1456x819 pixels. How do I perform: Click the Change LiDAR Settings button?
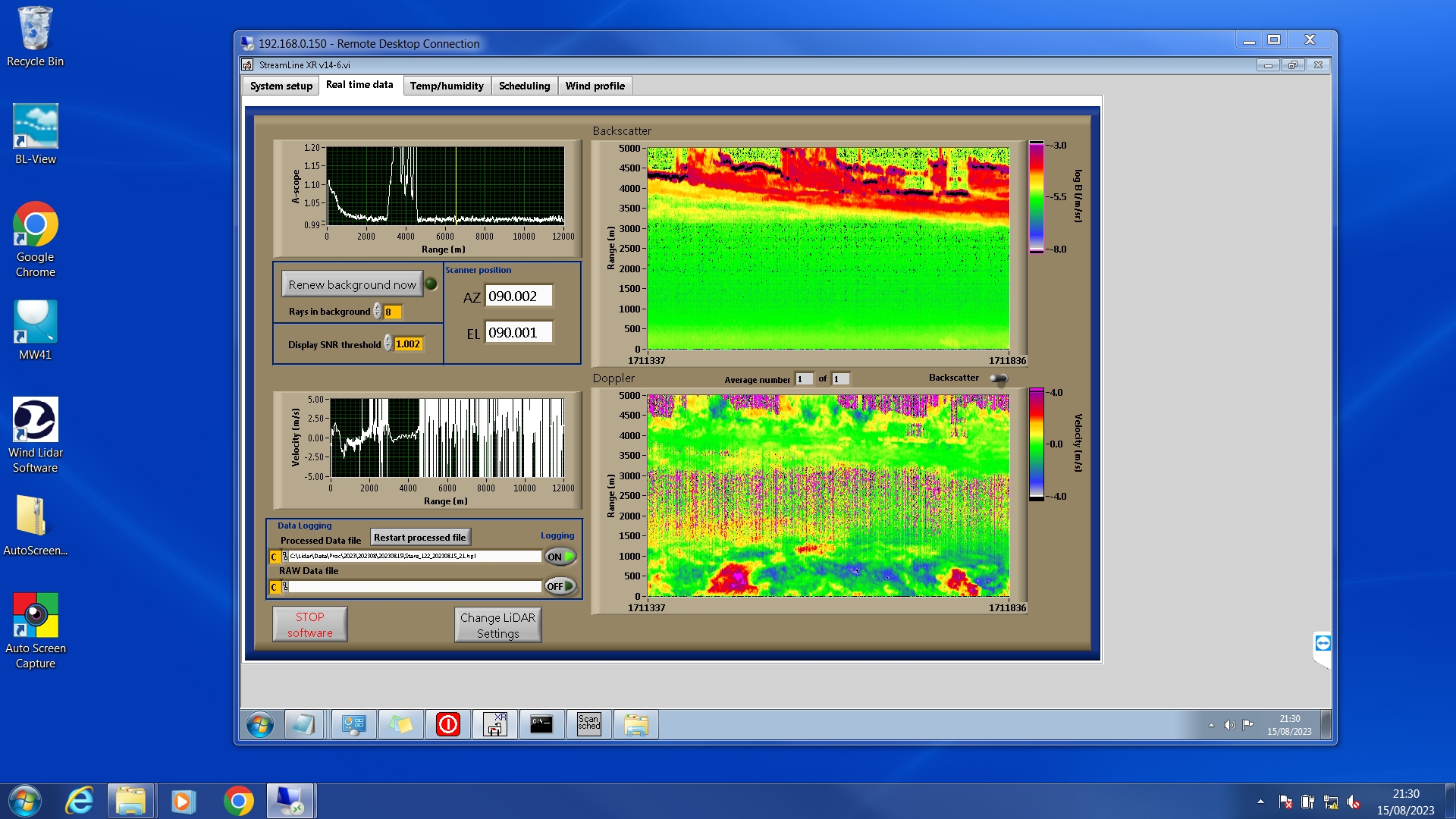click(497, 625)
